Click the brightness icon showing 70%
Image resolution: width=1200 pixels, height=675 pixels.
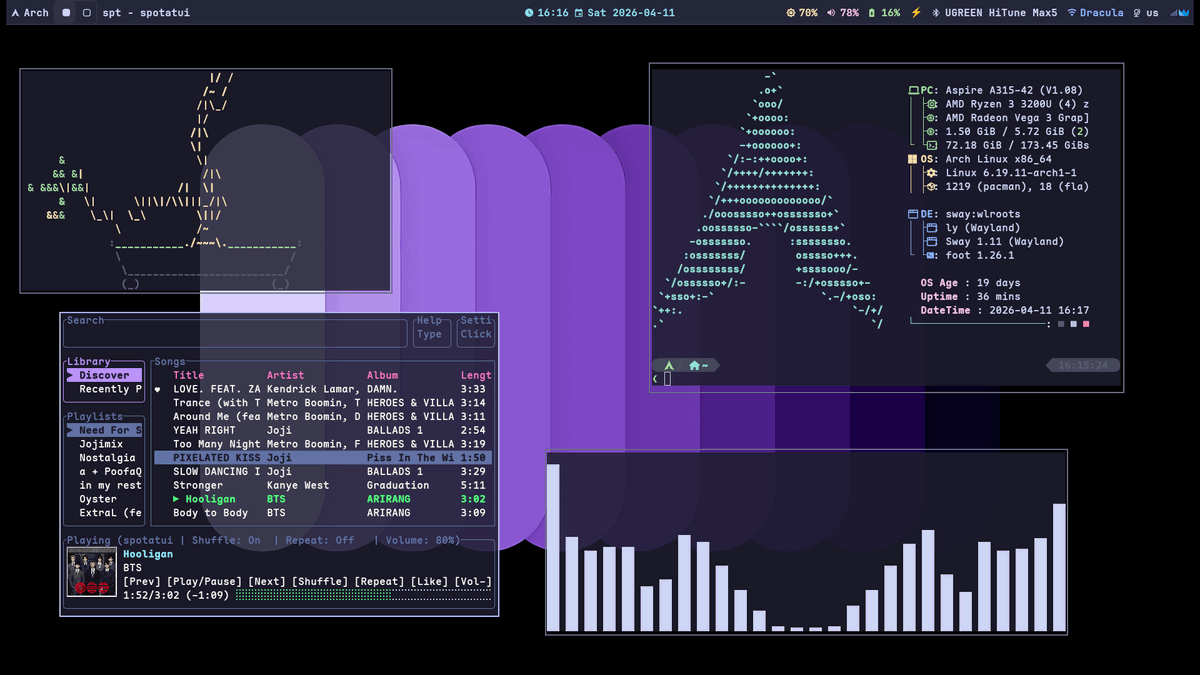tap(791, 13)
